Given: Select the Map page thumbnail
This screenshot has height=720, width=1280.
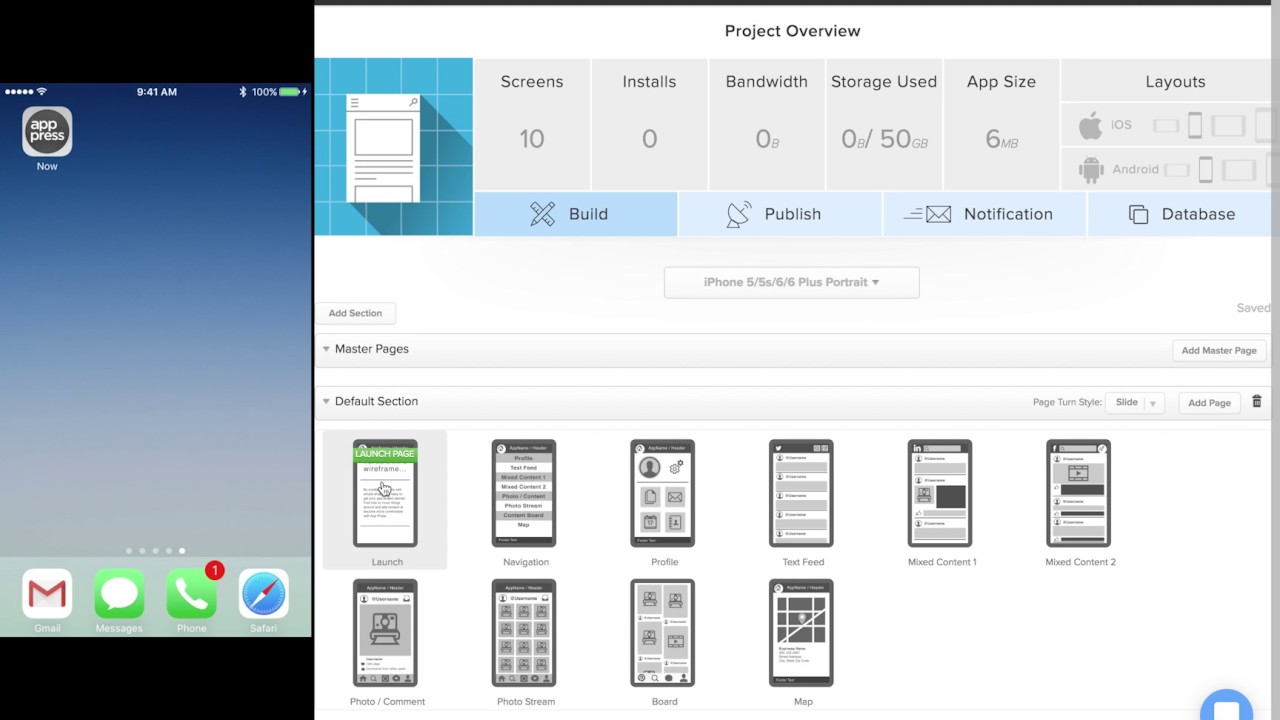Looking at the screenshot, I should [801, 633].
